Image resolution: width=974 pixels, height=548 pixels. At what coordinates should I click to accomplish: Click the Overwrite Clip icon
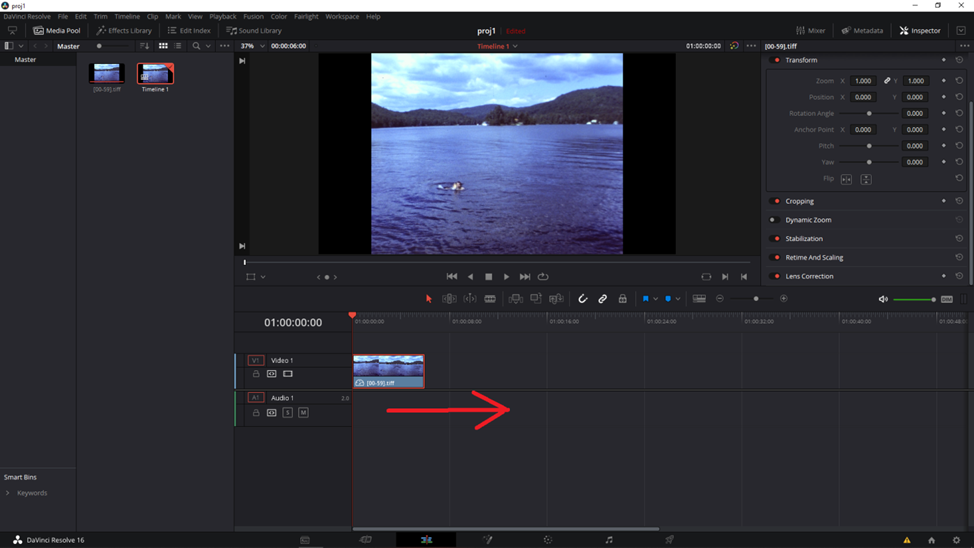(x=535, y=299)
